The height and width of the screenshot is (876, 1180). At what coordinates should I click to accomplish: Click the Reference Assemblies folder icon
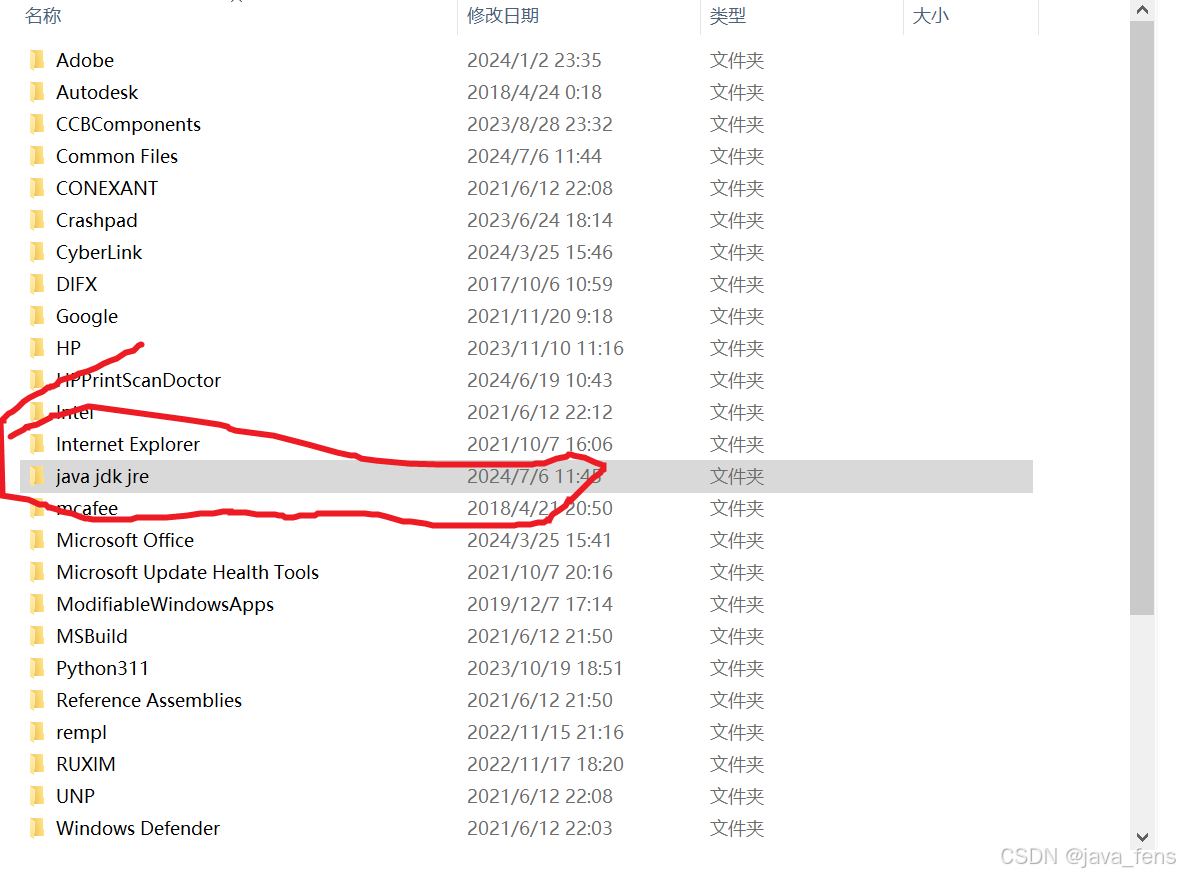[37, 700]
